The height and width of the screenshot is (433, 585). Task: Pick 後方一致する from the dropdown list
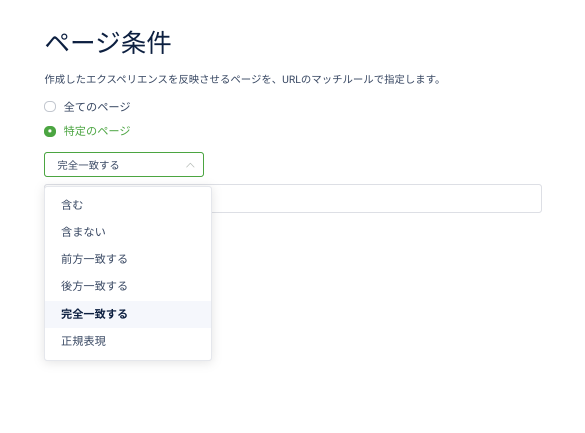click(x=128, y=286)
